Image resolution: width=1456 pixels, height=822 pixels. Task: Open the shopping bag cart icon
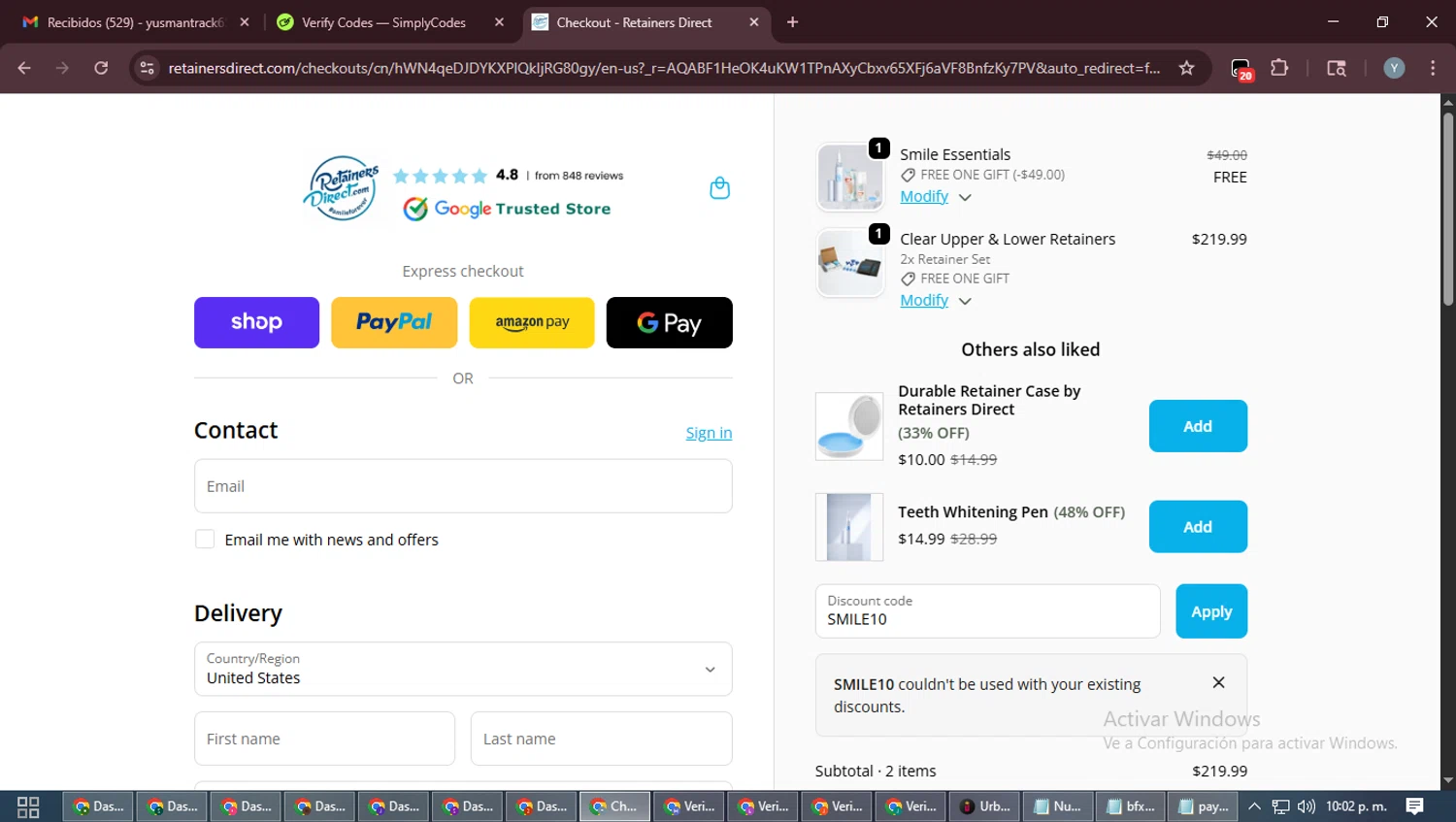(x=719, y=188)
